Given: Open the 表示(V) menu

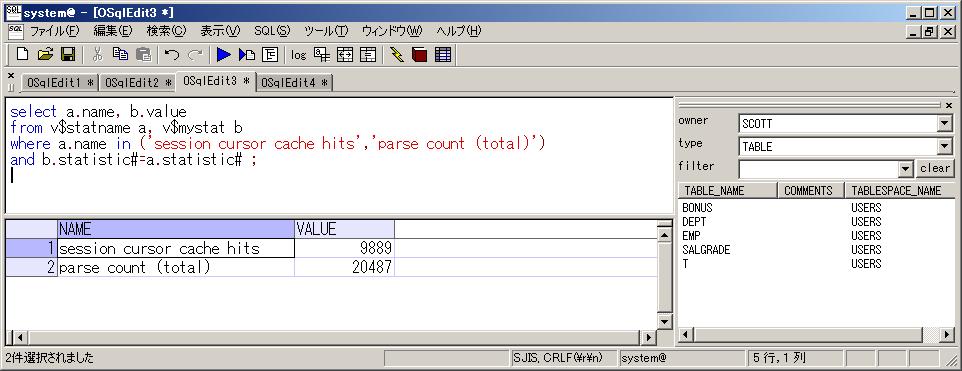Looking at the screenshot, I should (x=220, y=31).
